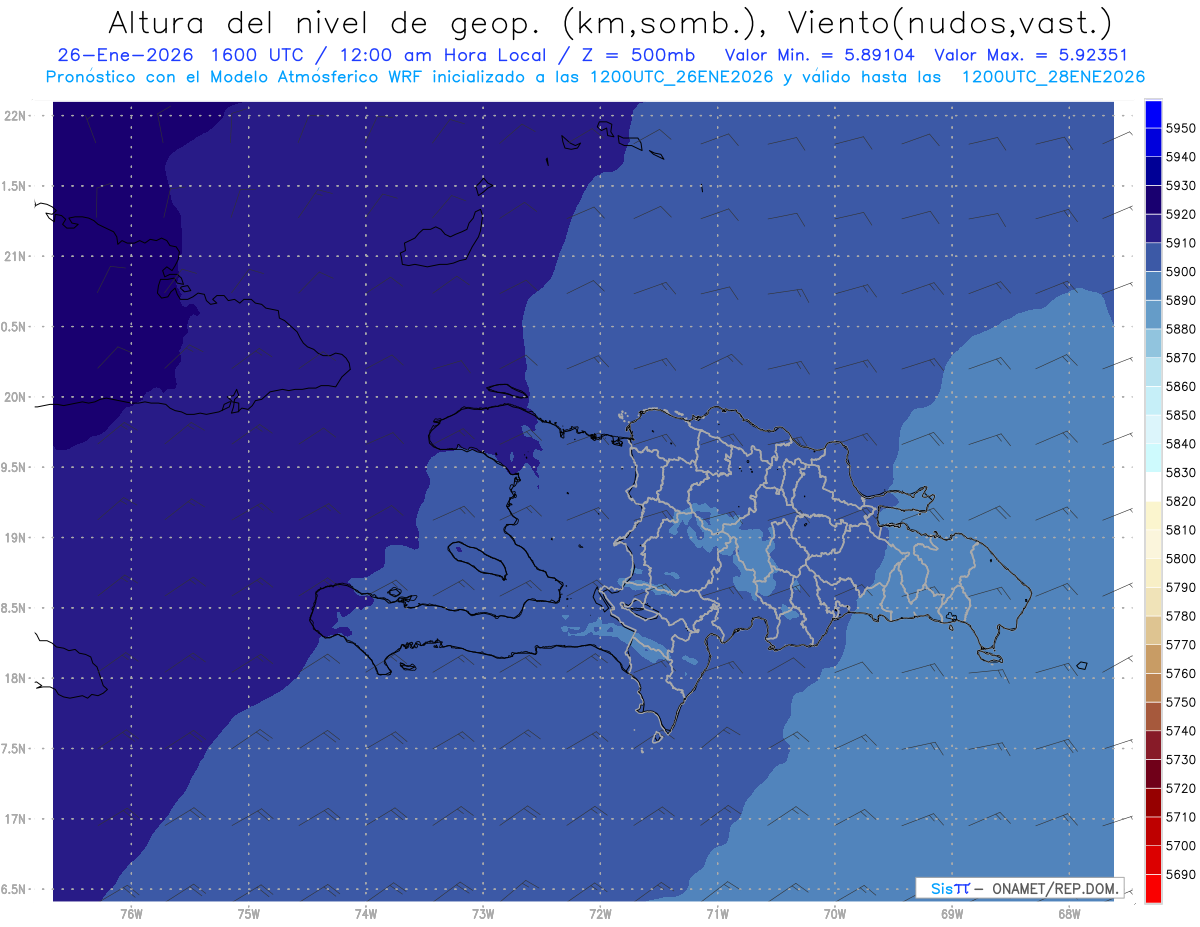1200x927 pixels.
Task: Click the '6.5N' latitude label
Action: point(14,889)
